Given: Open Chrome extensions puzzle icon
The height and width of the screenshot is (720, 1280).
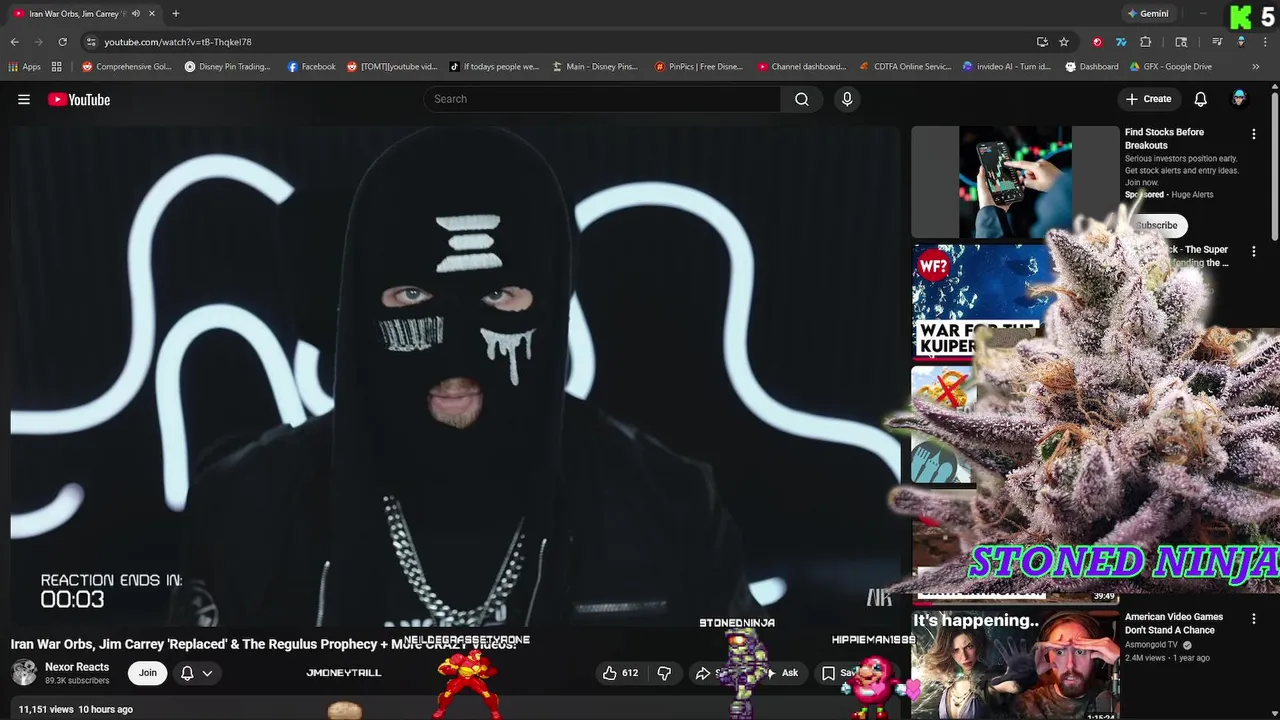Looking at the screenshot, I should [1146, 42].
